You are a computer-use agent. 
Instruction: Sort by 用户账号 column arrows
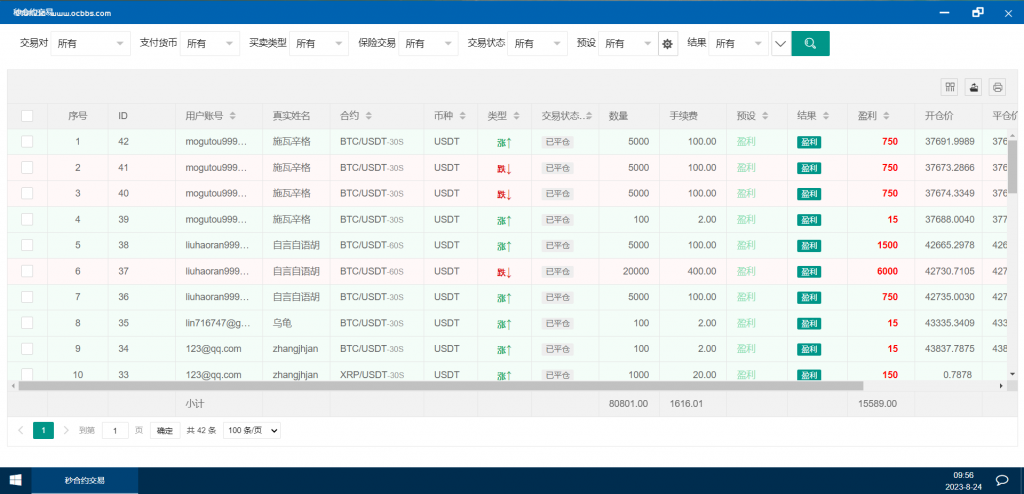pos(232,116)
